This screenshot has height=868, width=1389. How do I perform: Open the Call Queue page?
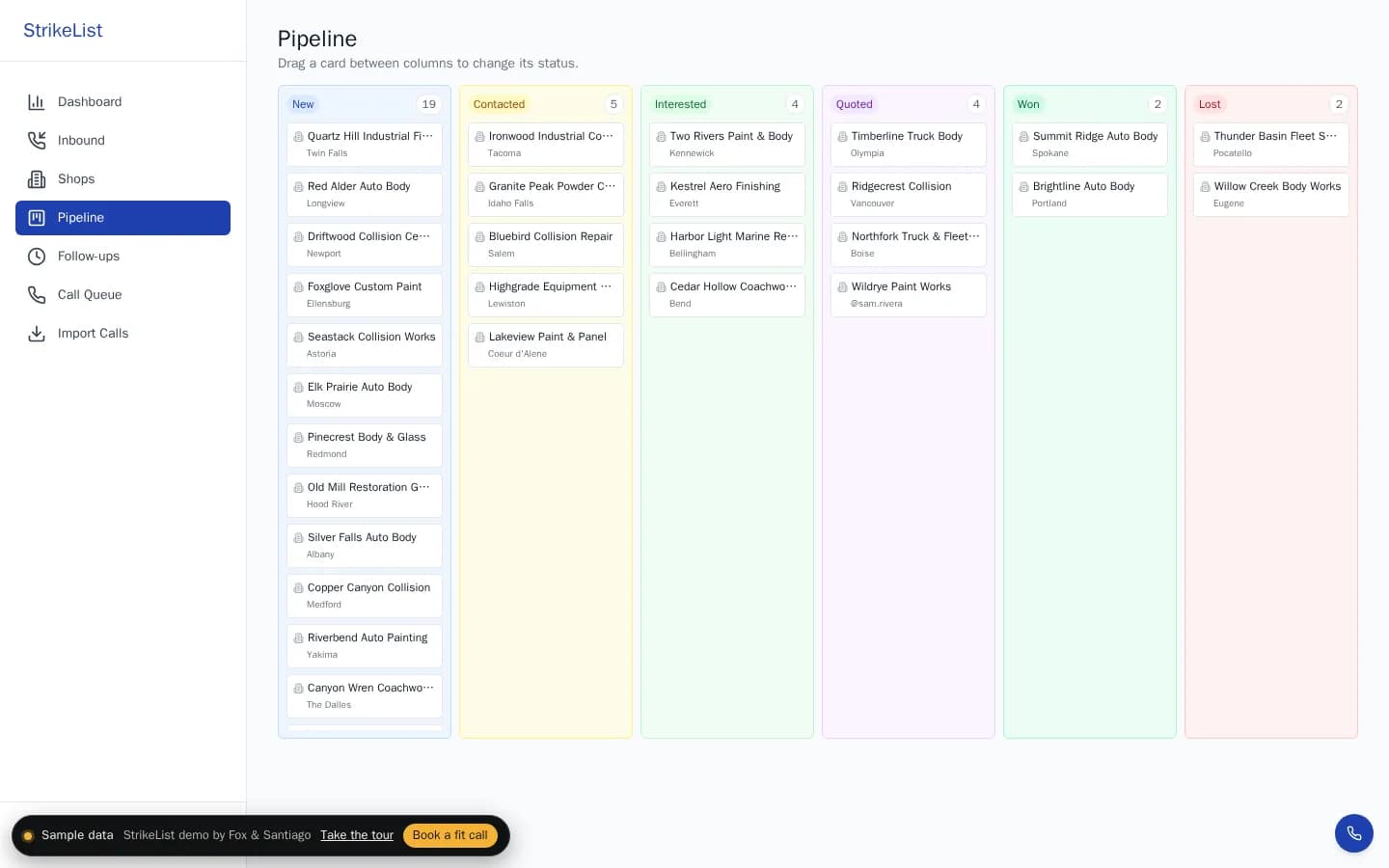pyautogui.click(x=123, y=295)
